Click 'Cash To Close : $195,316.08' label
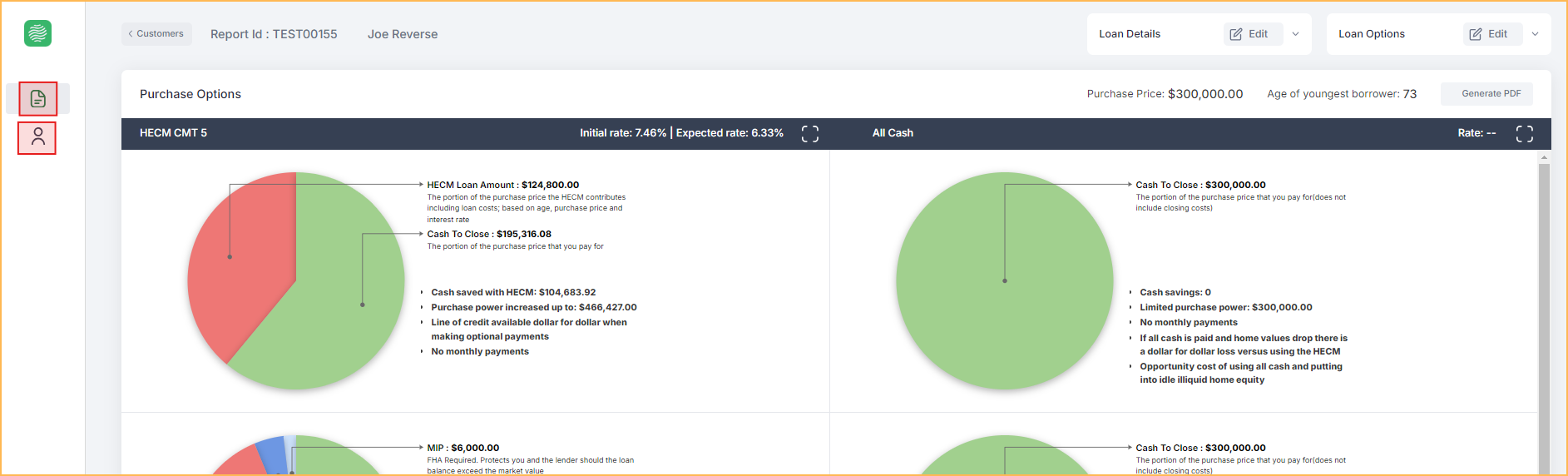 (x=489, y=234)
